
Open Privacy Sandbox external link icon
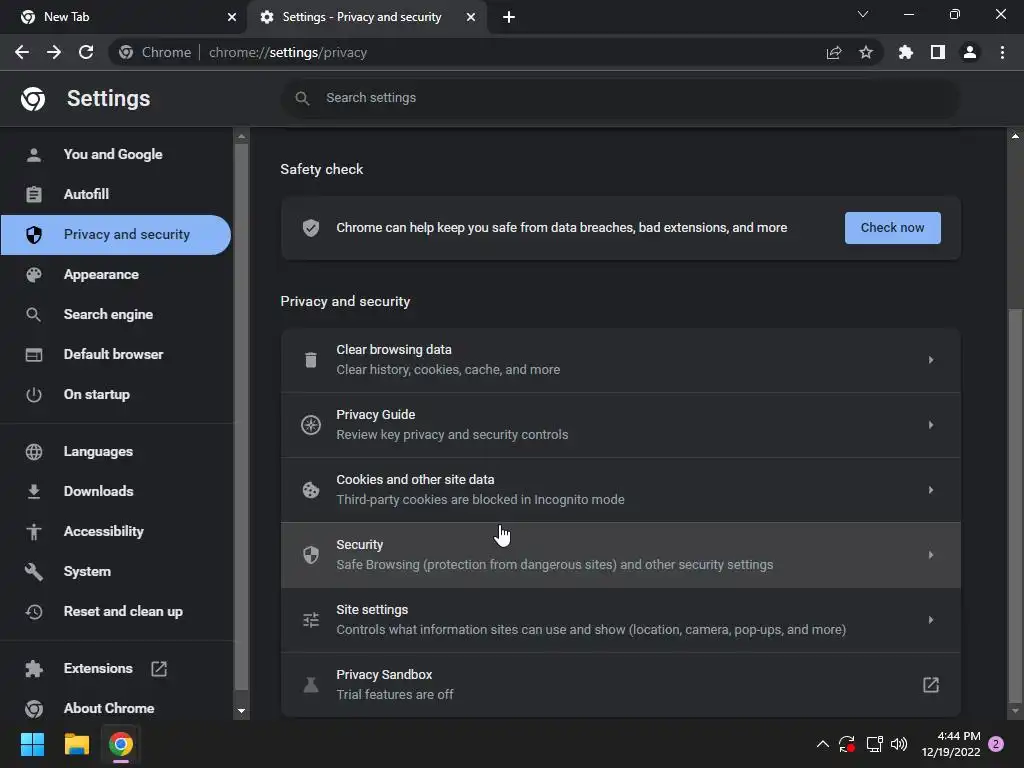pos(931,685)
